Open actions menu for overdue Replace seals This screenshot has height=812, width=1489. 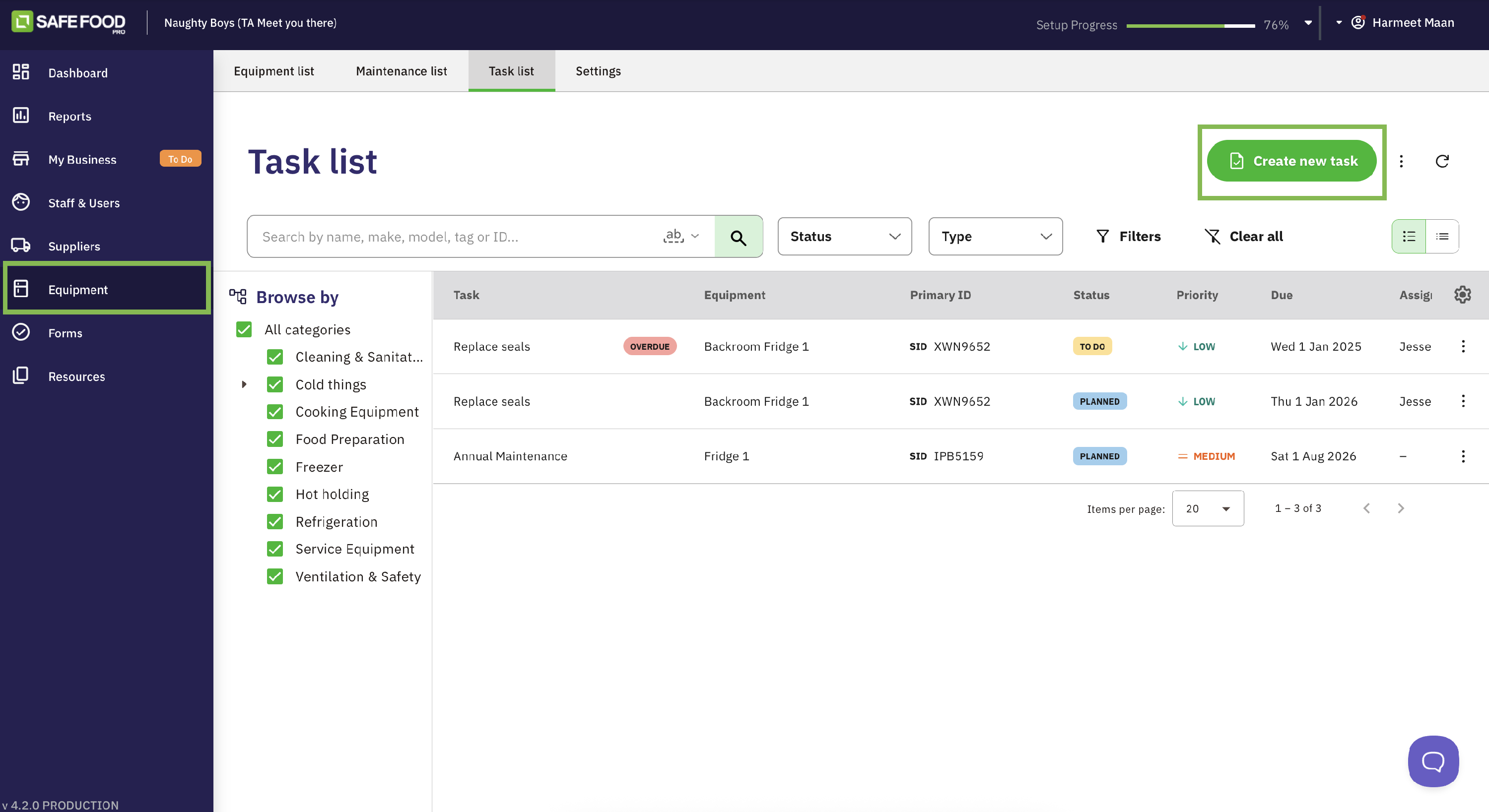point(1463,347)
